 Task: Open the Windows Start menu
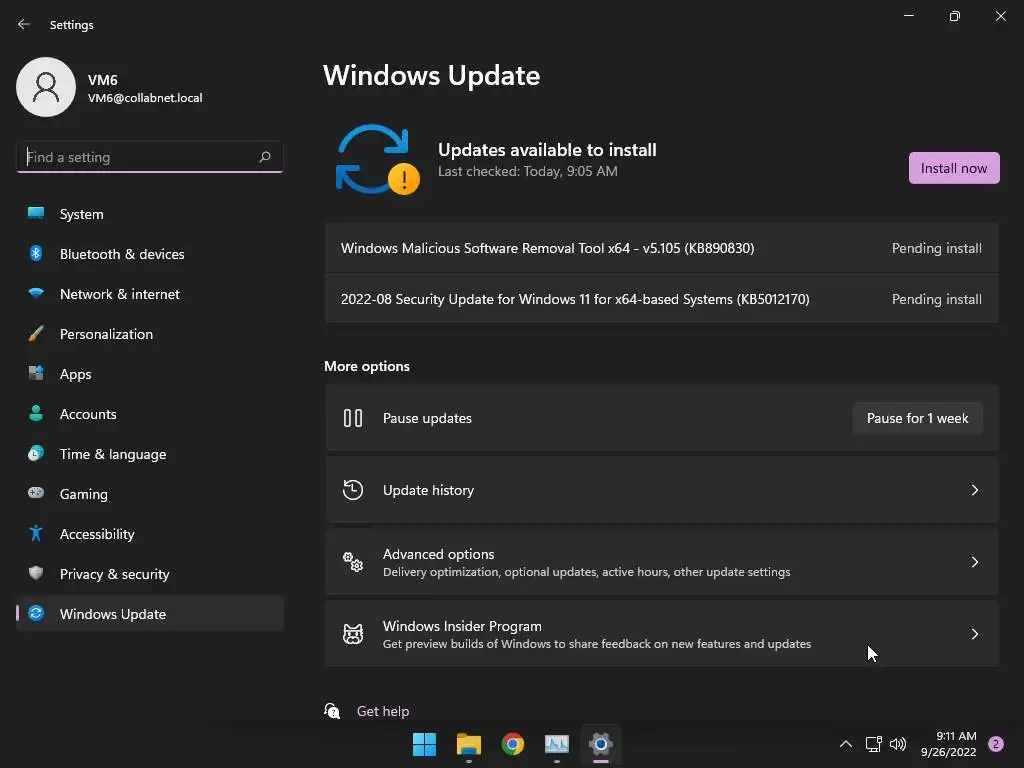point(424,744)
